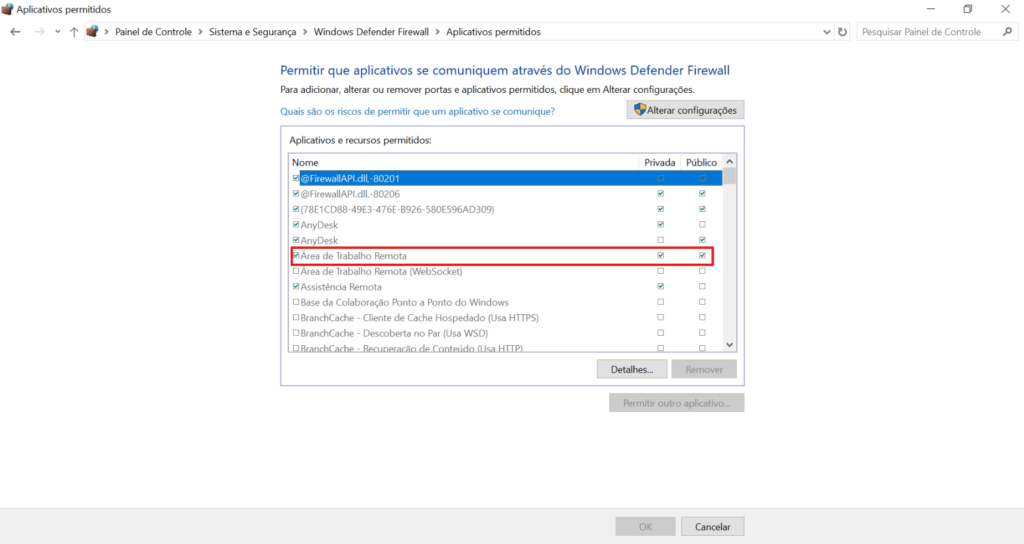Screen dimensions: 1024x544
Task: Open recent locations dropdown arrow
Action: pos(57,31)
